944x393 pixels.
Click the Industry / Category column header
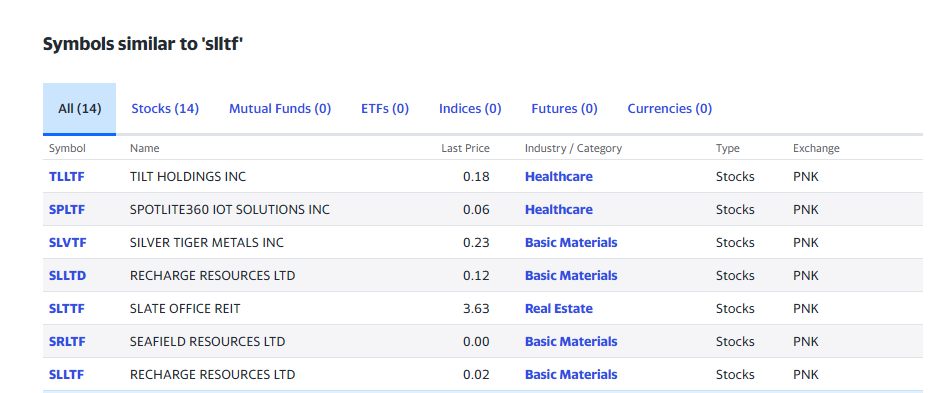573,148
